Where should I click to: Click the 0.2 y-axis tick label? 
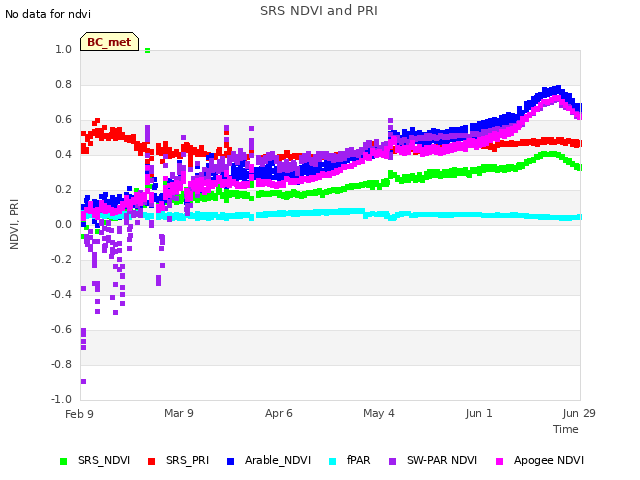pyautogui.click(x=63, y=189)
